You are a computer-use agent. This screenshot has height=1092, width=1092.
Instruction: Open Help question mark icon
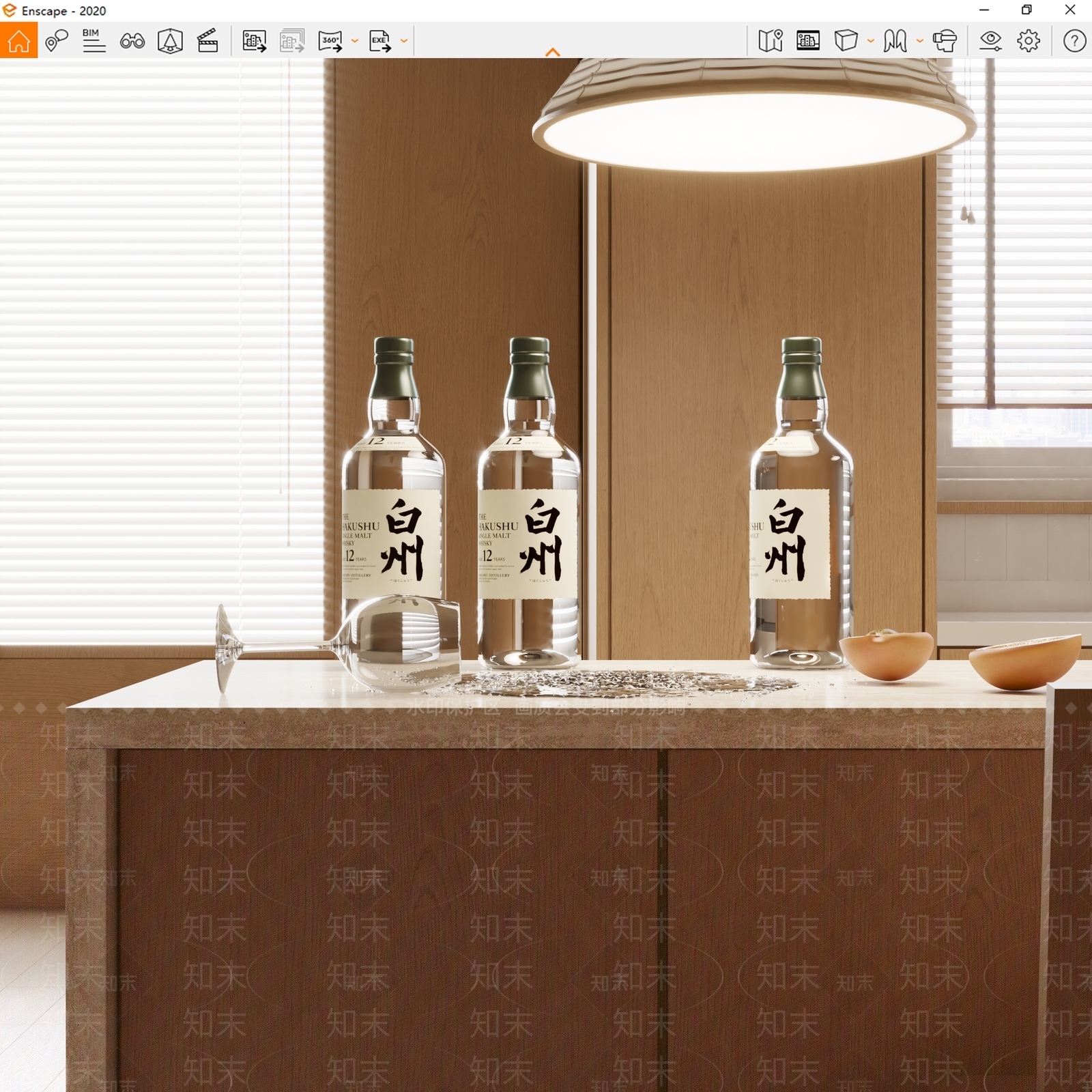pyautogui.click(x=1074, y=41)
